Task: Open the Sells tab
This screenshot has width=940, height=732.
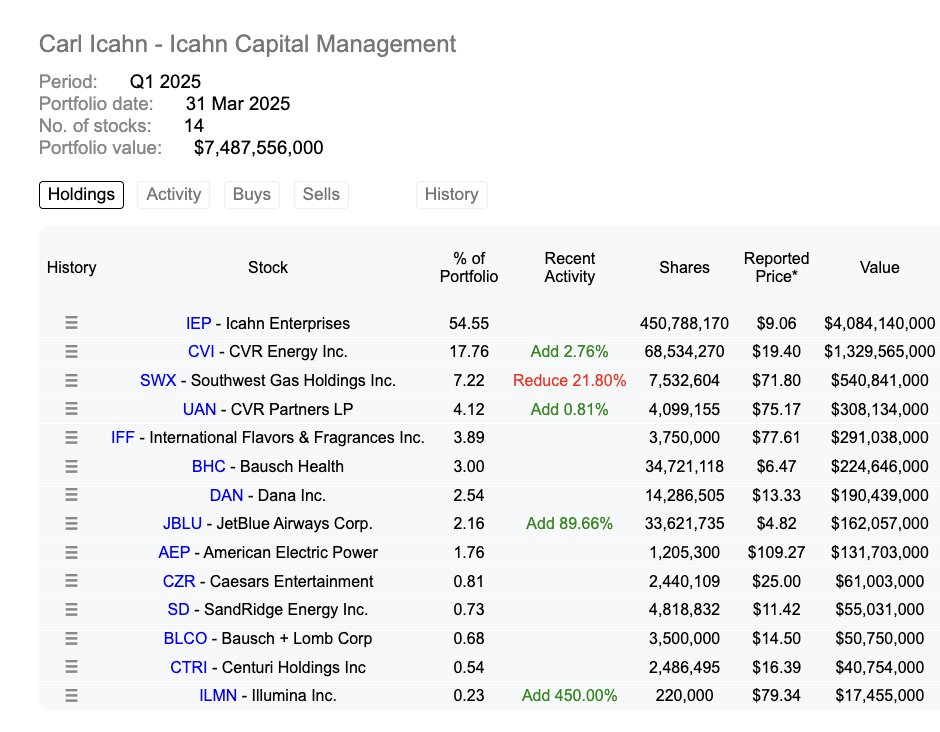Action: click(321, 195)
